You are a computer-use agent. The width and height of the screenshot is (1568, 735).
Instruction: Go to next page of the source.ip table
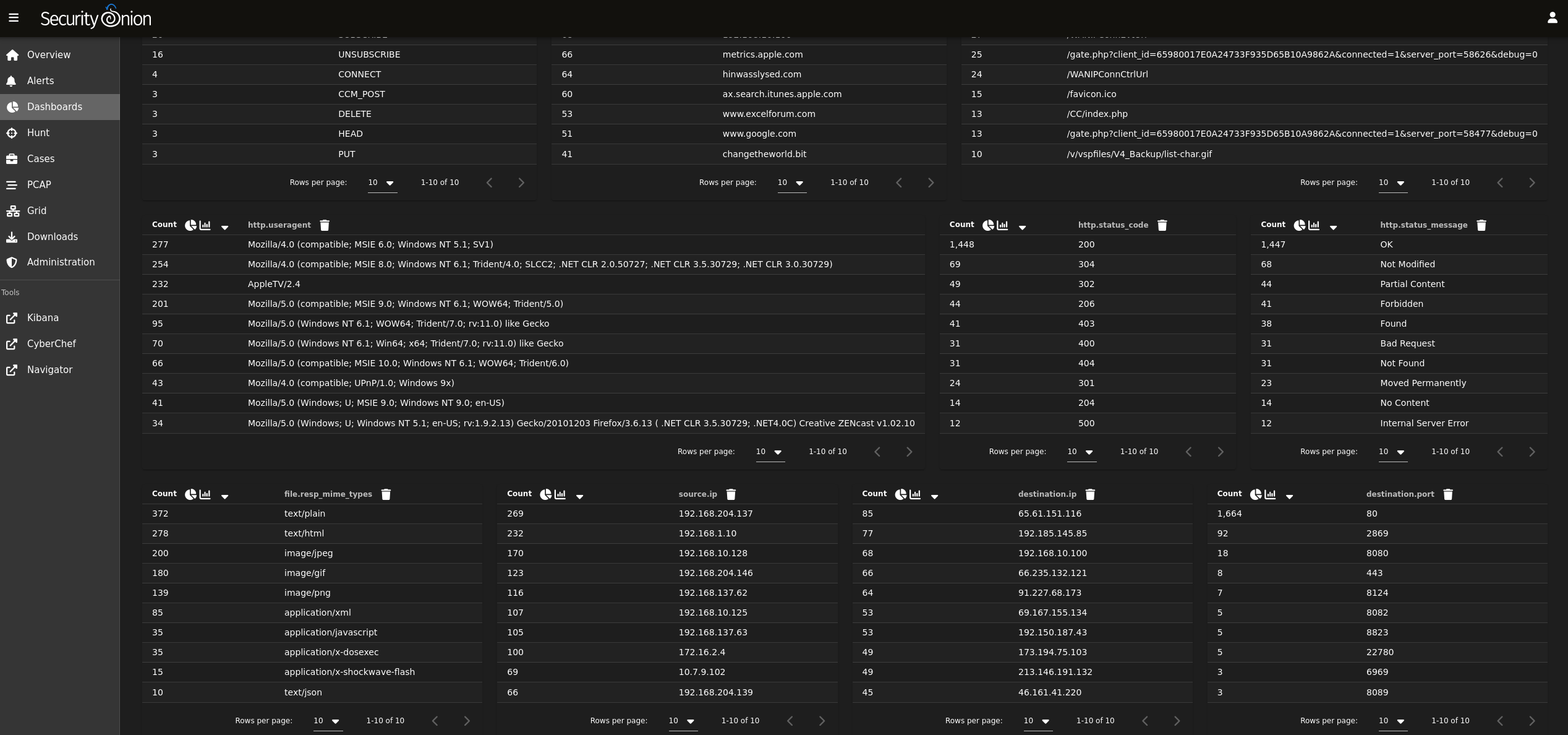pyautogui.click(x=822, y=721)
